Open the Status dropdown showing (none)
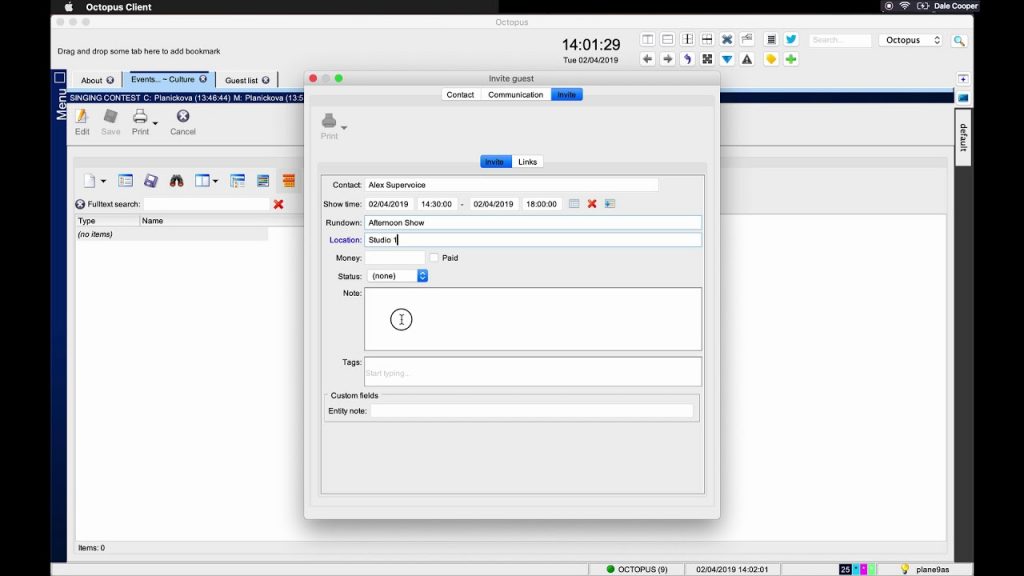1024x576 pixels. coord(398,275)
